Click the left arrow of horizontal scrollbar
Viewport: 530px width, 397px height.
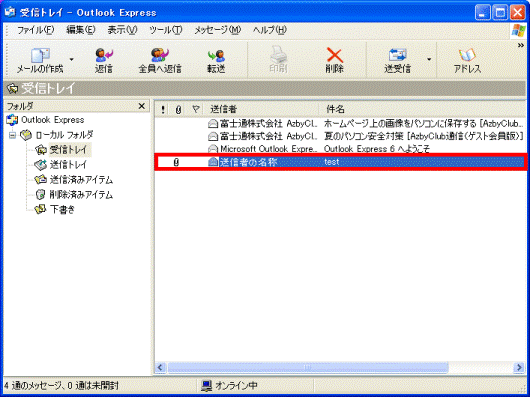click(x=160, y=367)
